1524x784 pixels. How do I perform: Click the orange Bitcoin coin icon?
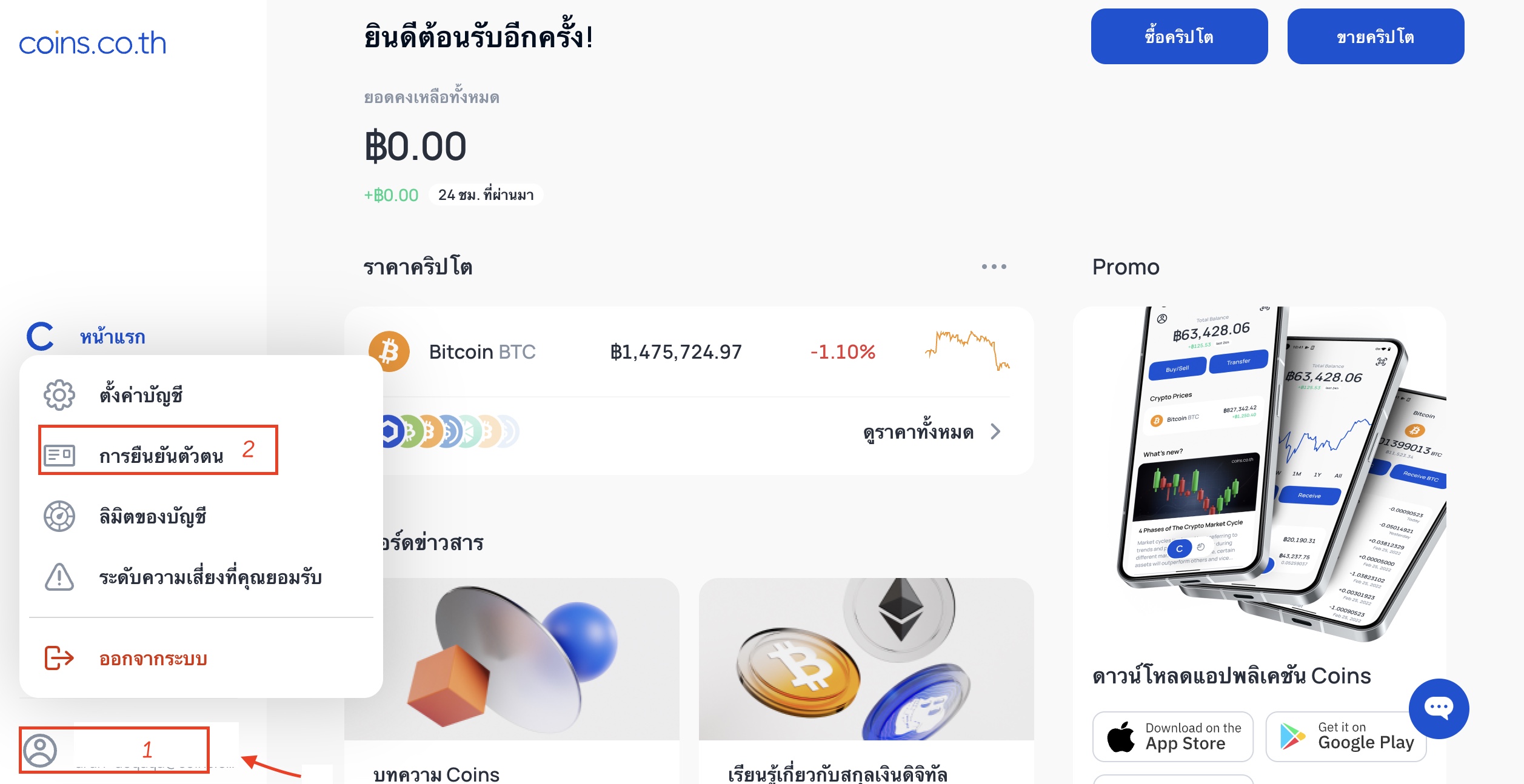point(389,351)
